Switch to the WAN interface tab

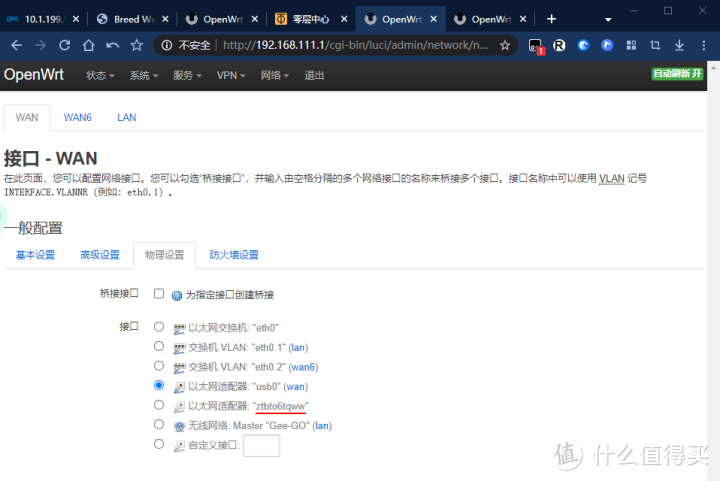point(27,117)
